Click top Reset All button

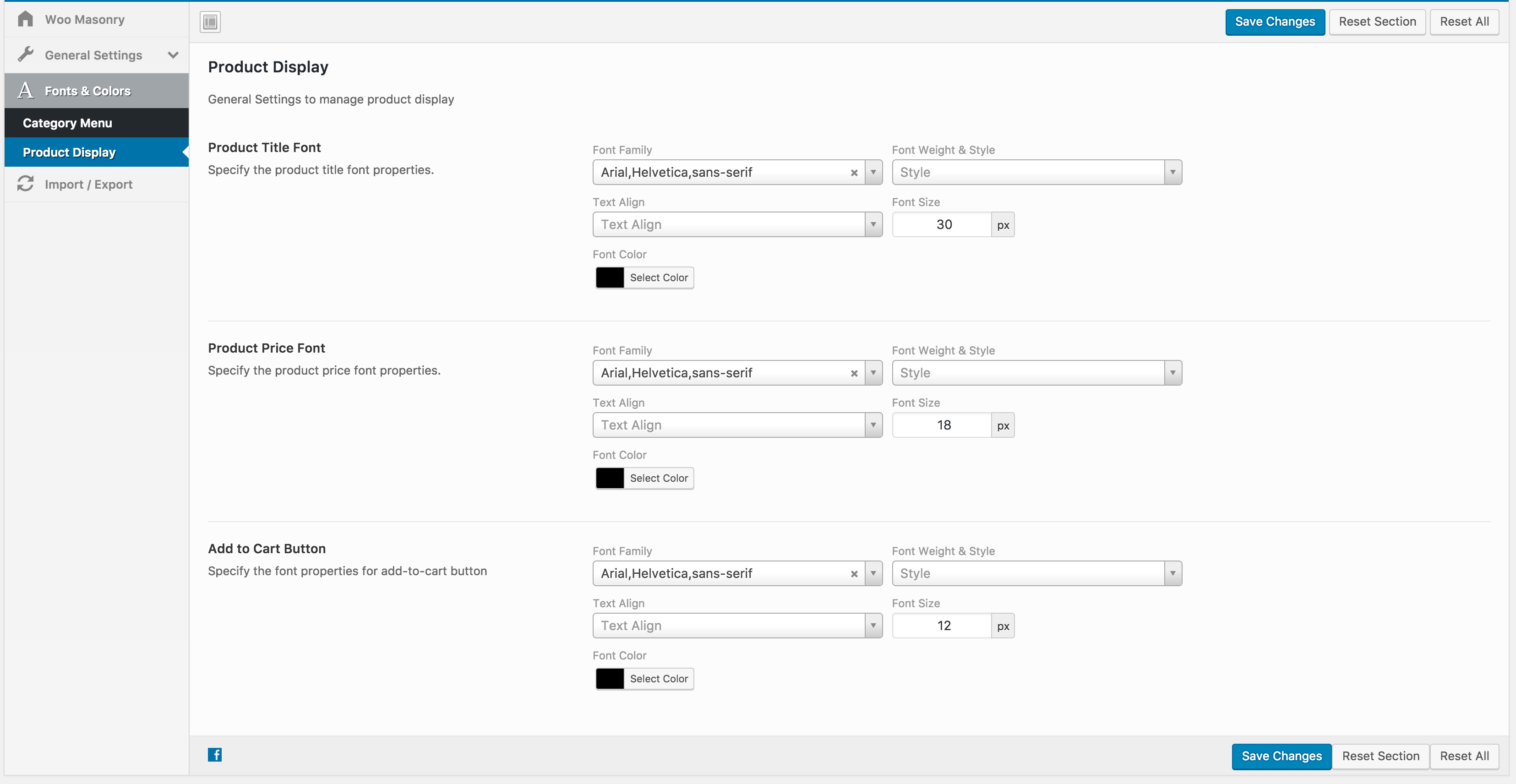(x=1464, y=22)
